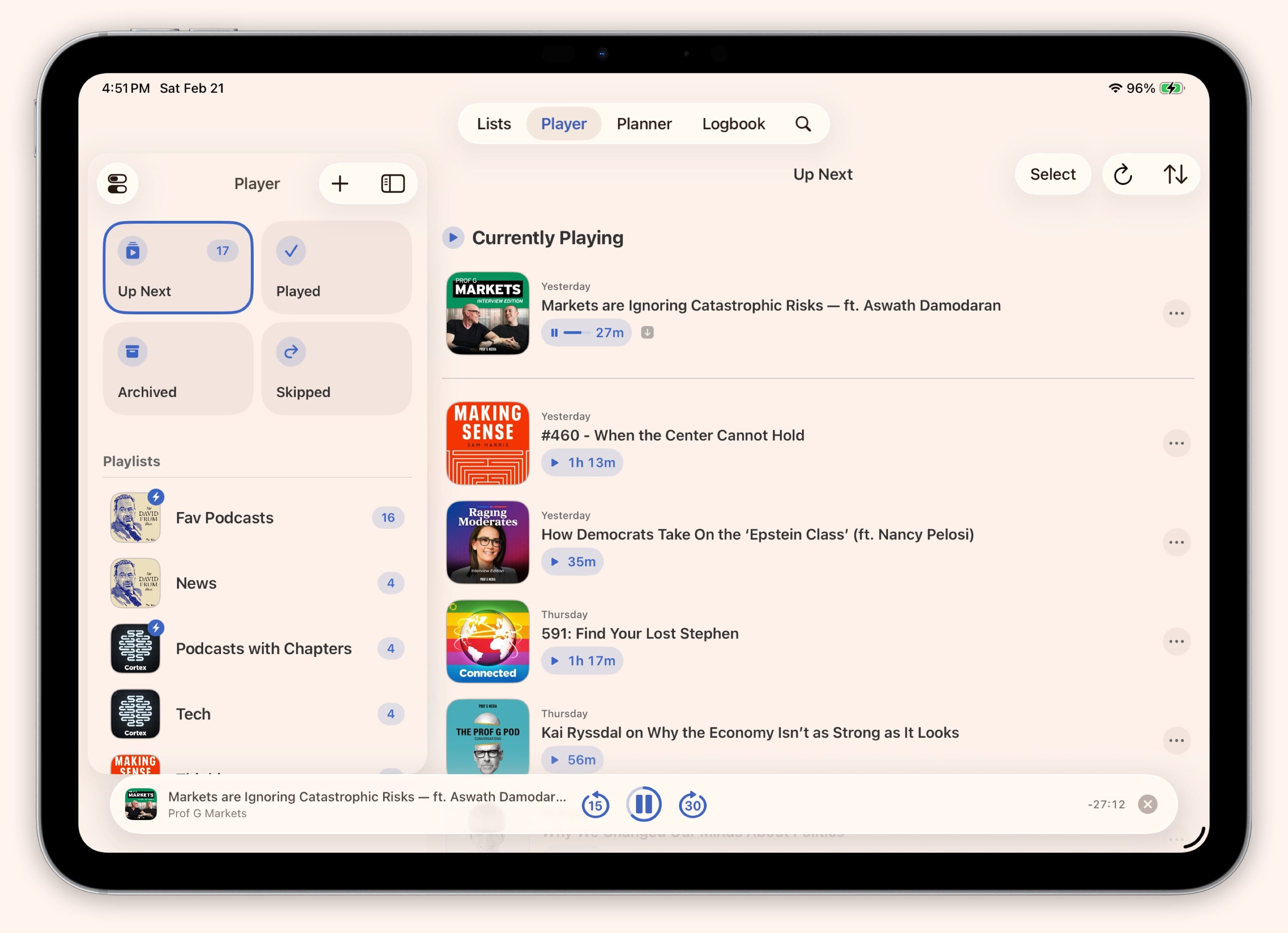The image size is (1288, 933).
Task: Click the Select button
Action: 1052,175
